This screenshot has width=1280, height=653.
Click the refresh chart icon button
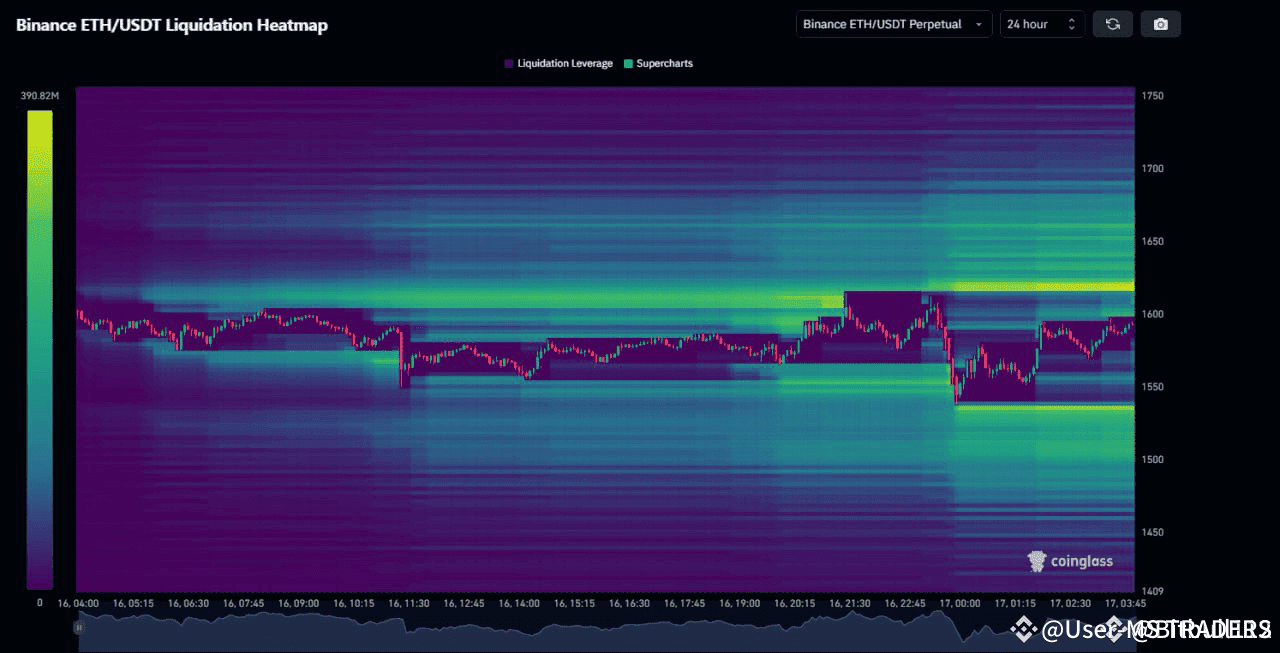(x=1113, y=24)
